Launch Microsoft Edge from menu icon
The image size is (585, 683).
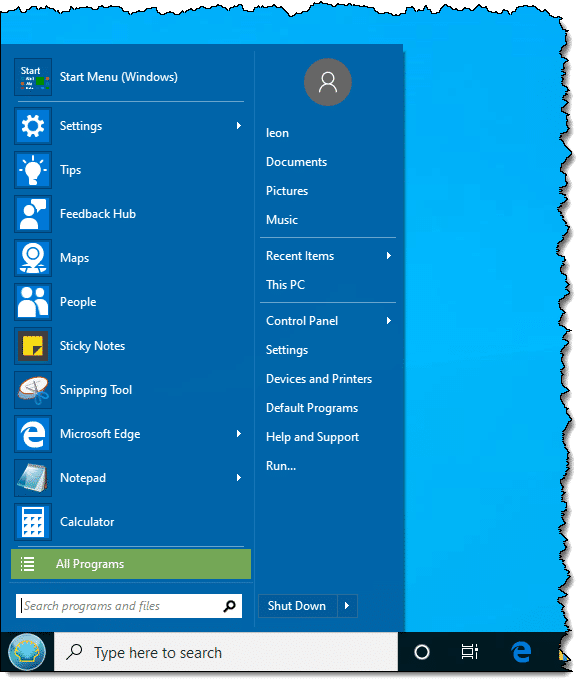(x=33, y=434)
